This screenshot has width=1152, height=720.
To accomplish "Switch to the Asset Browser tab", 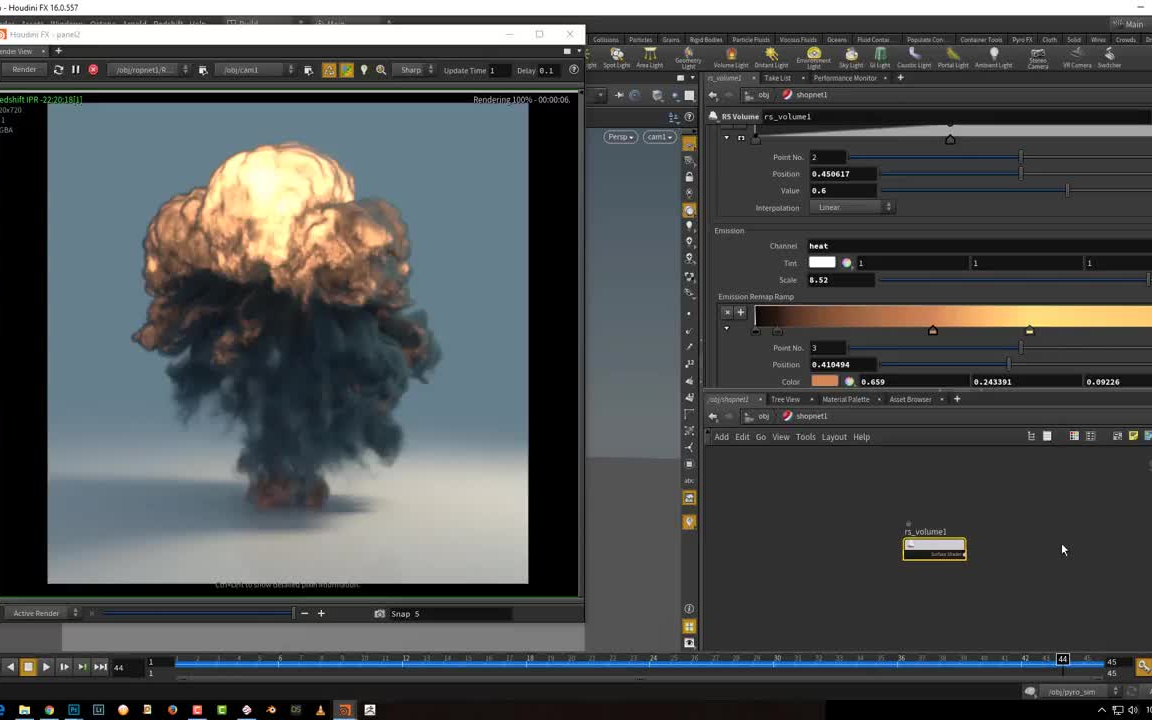I will click(910, 400).
